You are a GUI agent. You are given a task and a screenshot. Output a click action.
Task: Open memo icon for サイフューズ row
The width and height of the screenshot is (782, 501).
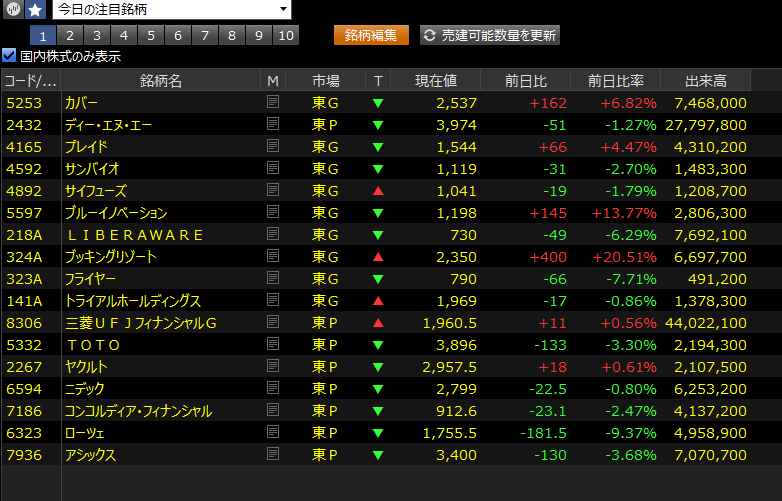coord(273,190)
